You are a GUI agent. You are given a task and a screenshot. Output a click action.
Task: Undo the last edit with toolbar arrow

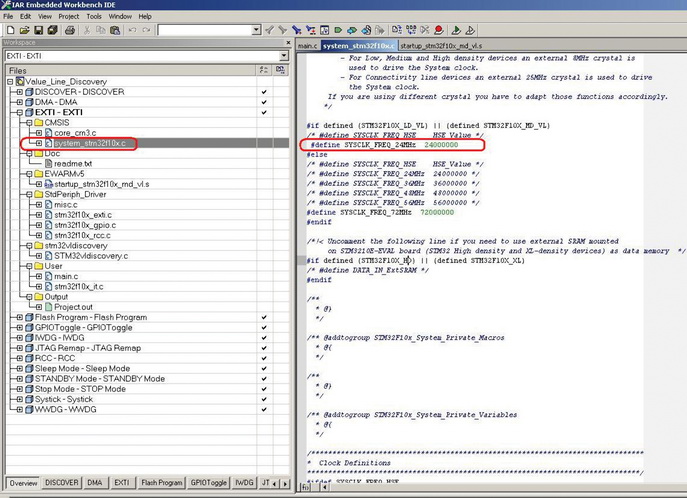(132, 30)
